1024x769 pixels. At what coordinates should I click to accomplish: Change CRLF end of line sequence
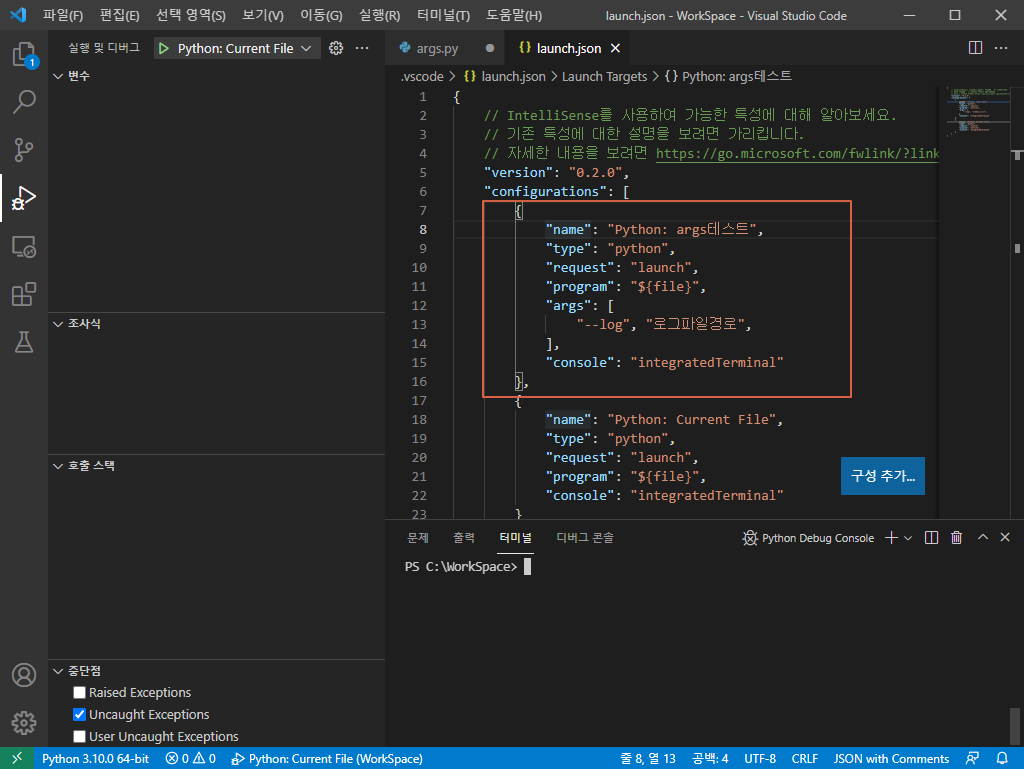pyautogui.click(x=805, y=759)
